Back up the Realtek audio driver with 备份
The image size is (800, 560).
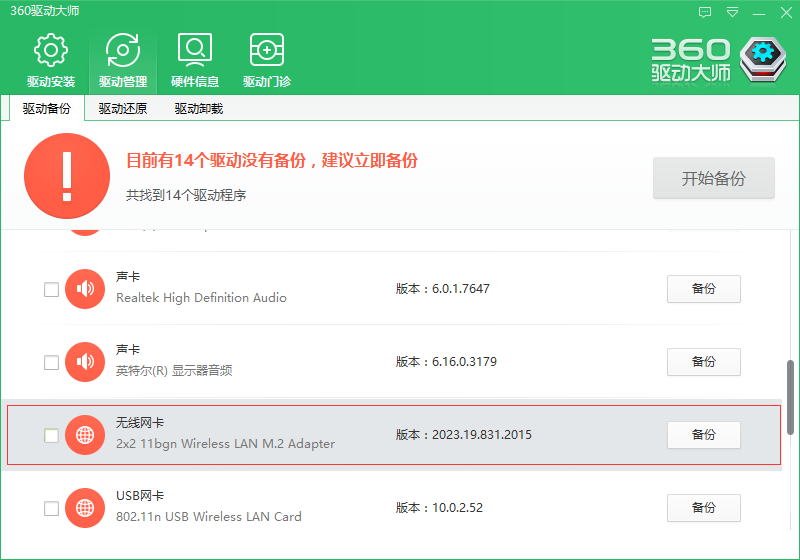[x=703, y=289]
